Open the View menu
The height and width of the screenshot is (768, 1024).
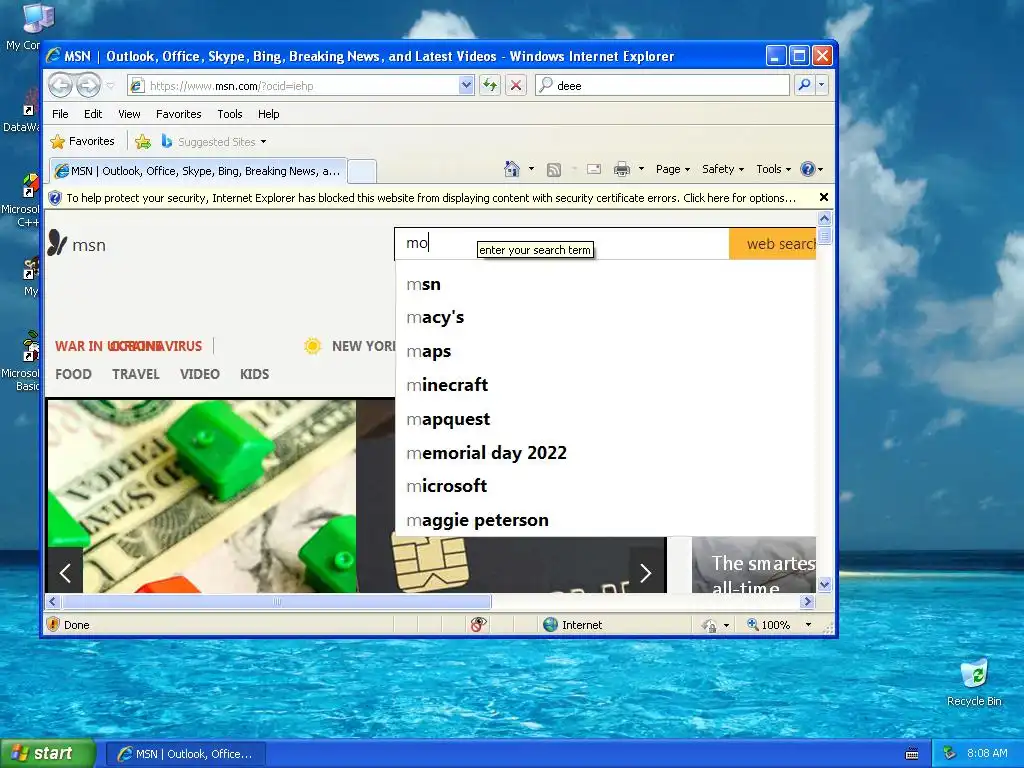[x=129, y=114]
